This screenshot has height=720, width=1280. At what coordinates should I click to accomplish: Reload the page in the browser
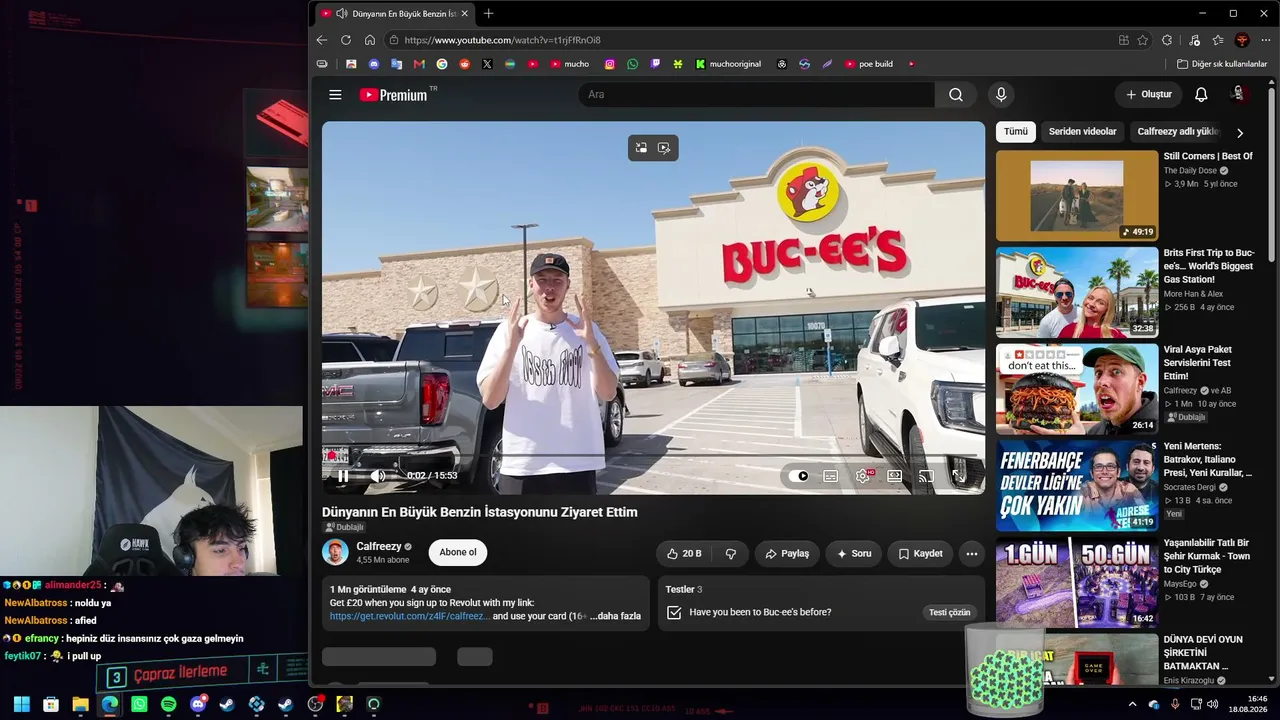click(346, 40)
